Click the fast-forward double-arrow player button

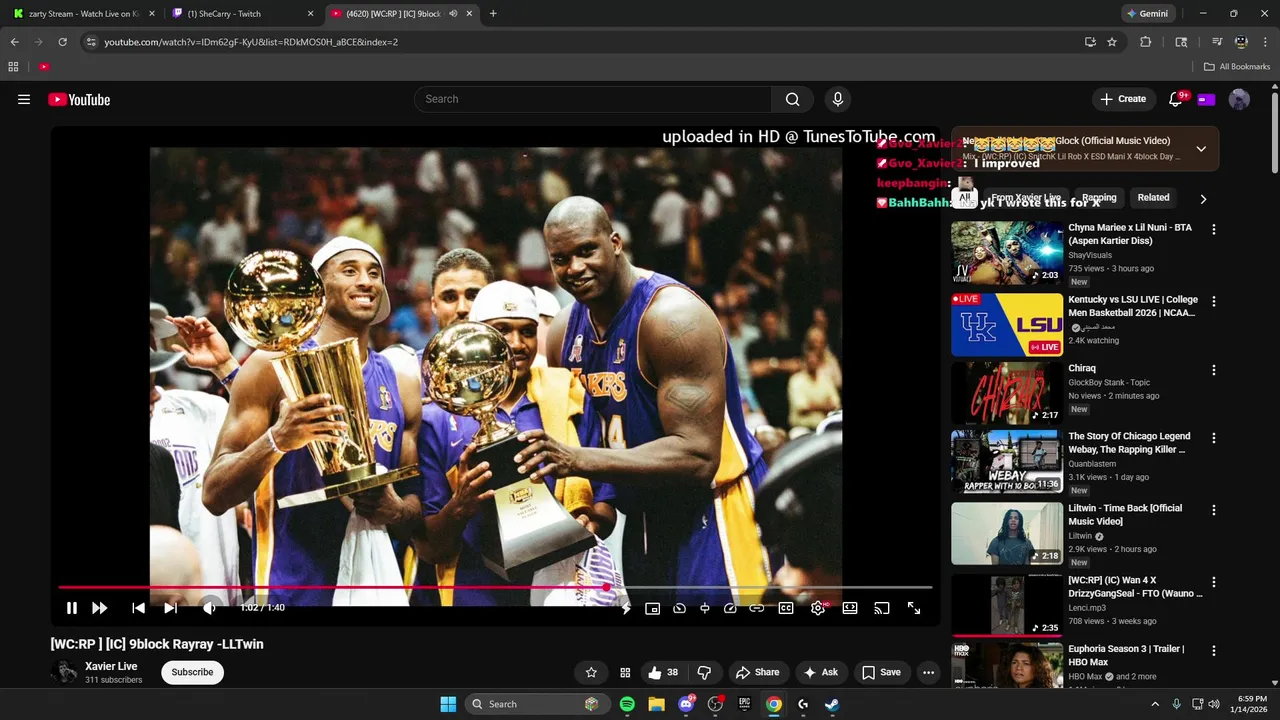pos(100,608)
